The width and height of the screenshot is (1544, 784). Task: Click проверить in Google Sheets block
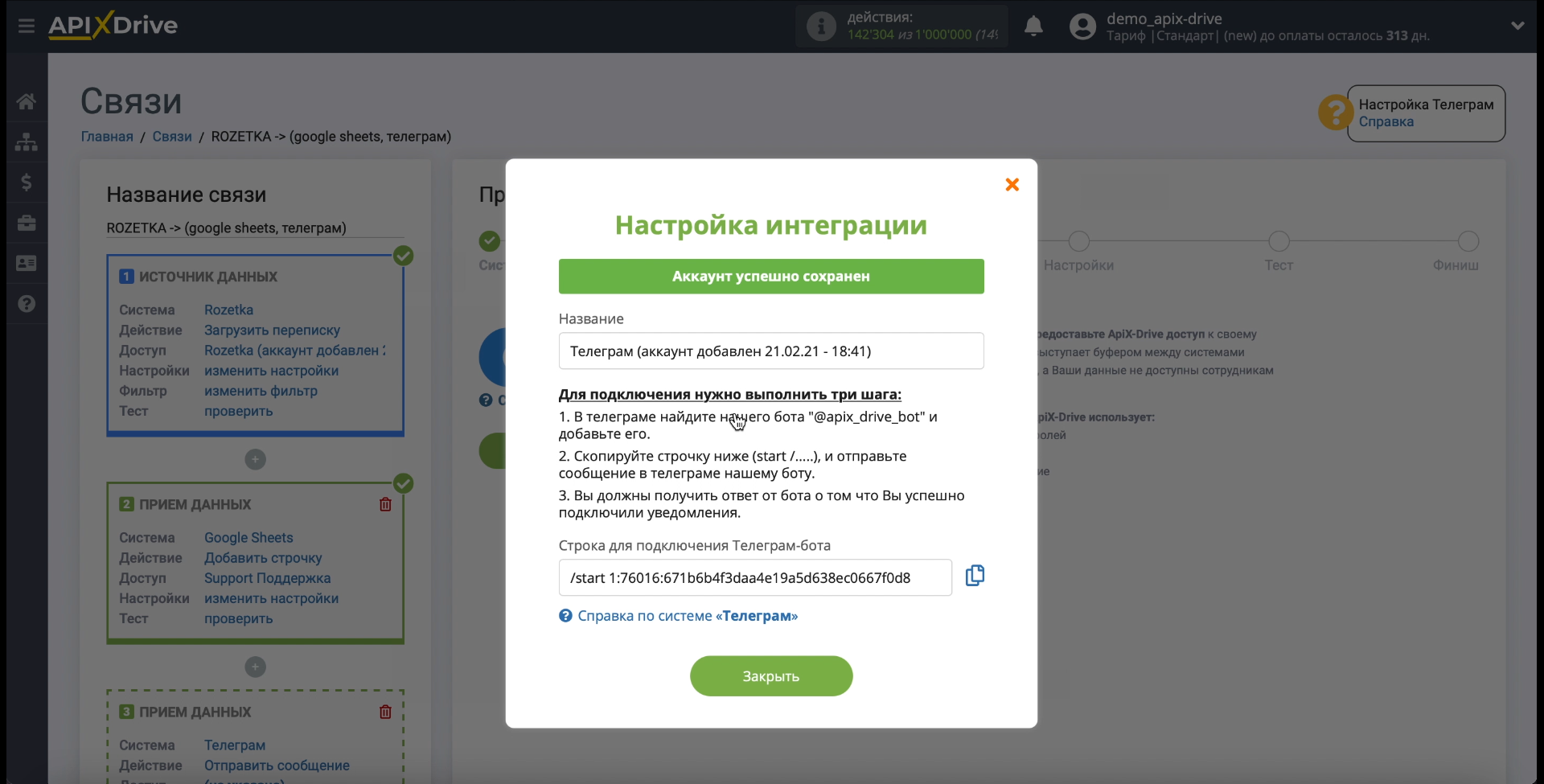point(238,618)
